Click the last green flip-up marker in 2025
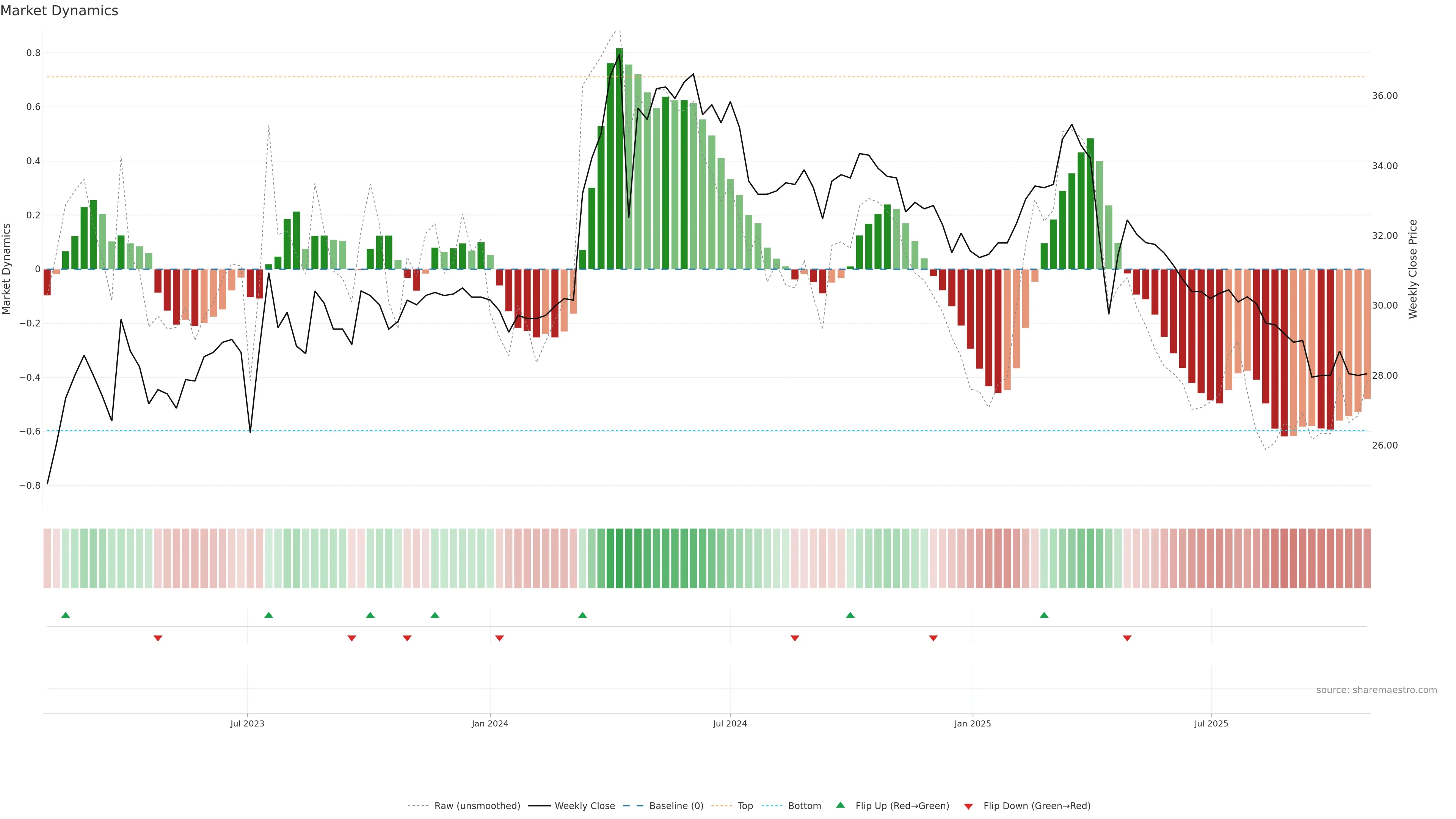 point(1044,615)
